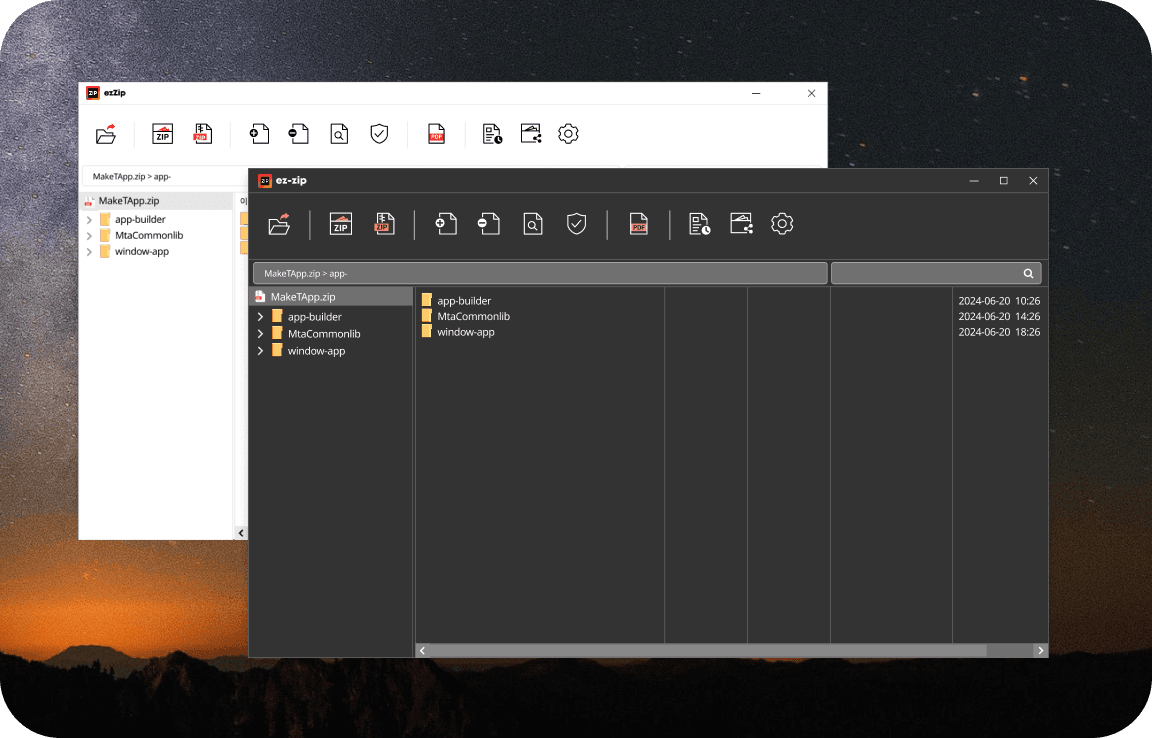Open settings gear in dark ez-zip window
The height and width of the screenshot is (738, 1152).
[x=782, y=223]
